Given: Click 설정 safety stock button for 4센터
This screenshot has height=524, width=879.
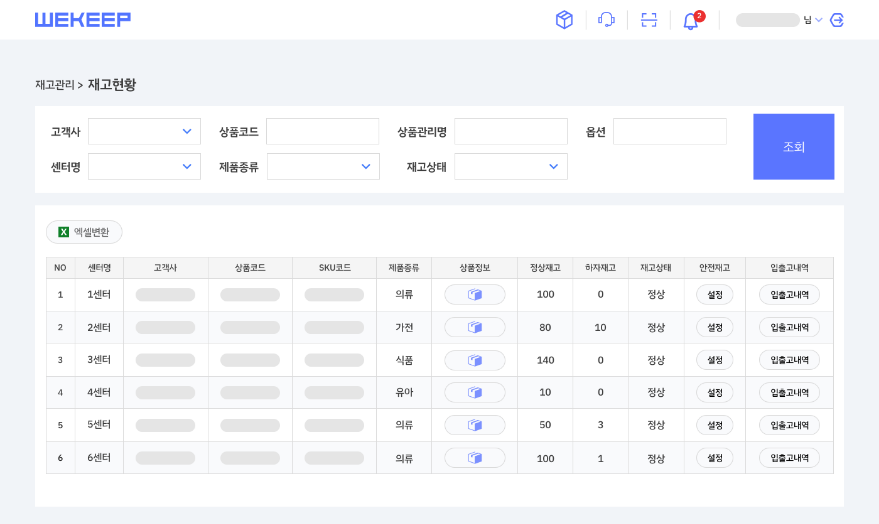Looking at the screenshot, I should click(x=715, y=393).
